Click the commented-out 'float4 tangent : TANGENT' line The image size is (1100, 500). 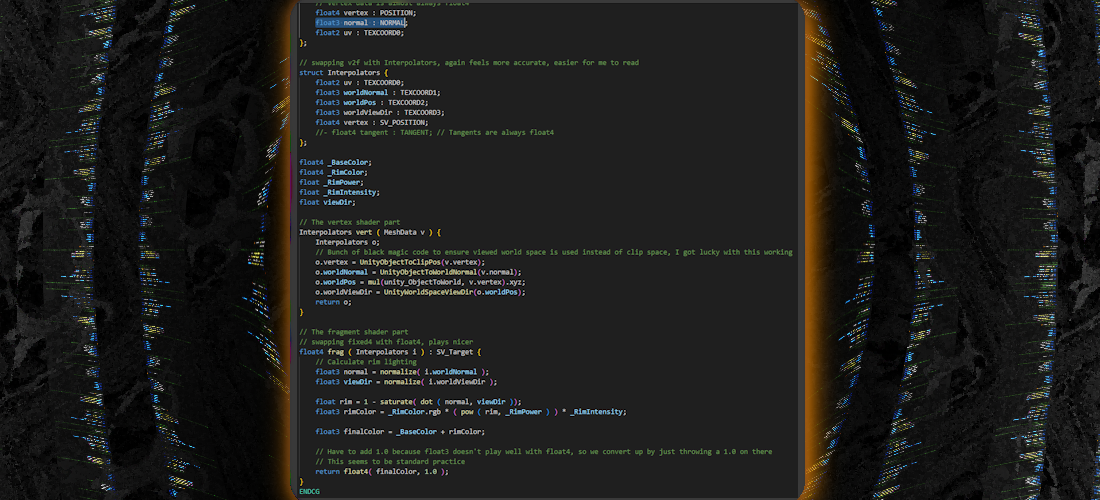pyautogui.click(x=434, y=133)
